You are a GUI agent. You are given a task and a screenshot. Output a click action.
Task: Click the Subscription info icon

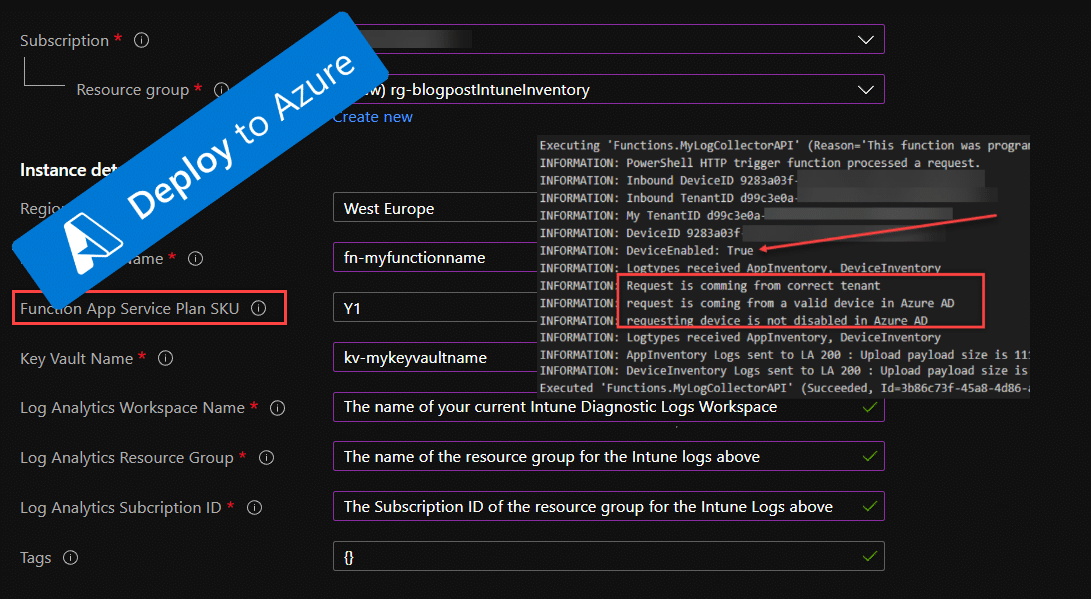[141, 40]
